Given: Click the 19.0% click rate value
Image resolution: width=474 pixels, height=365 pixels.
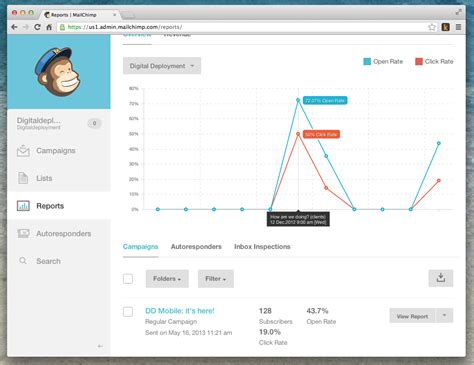Looking at the screenshot, I should point(270,332).
